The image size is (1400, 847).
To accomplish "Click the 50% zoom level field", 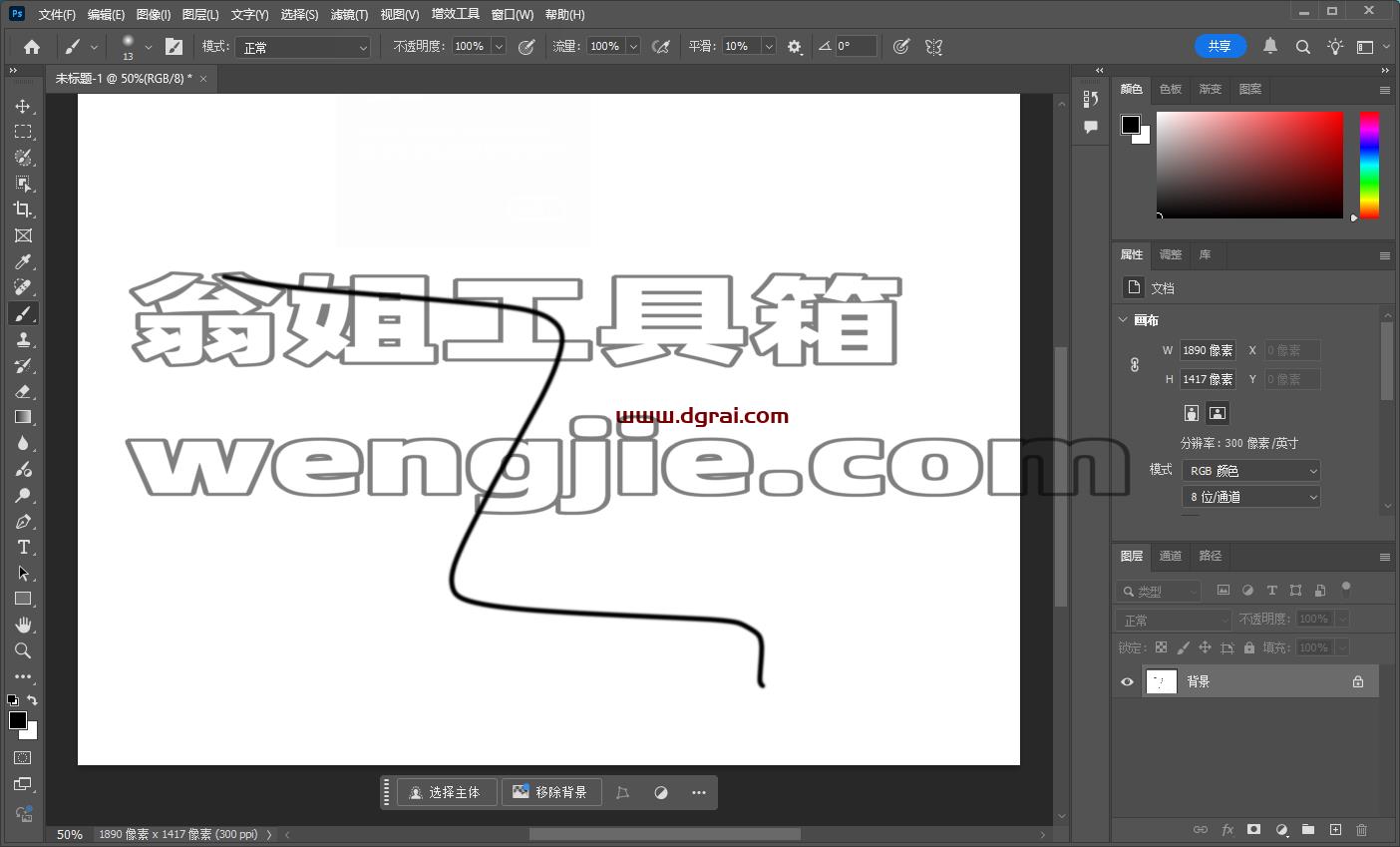I will [x=70, y=834].
